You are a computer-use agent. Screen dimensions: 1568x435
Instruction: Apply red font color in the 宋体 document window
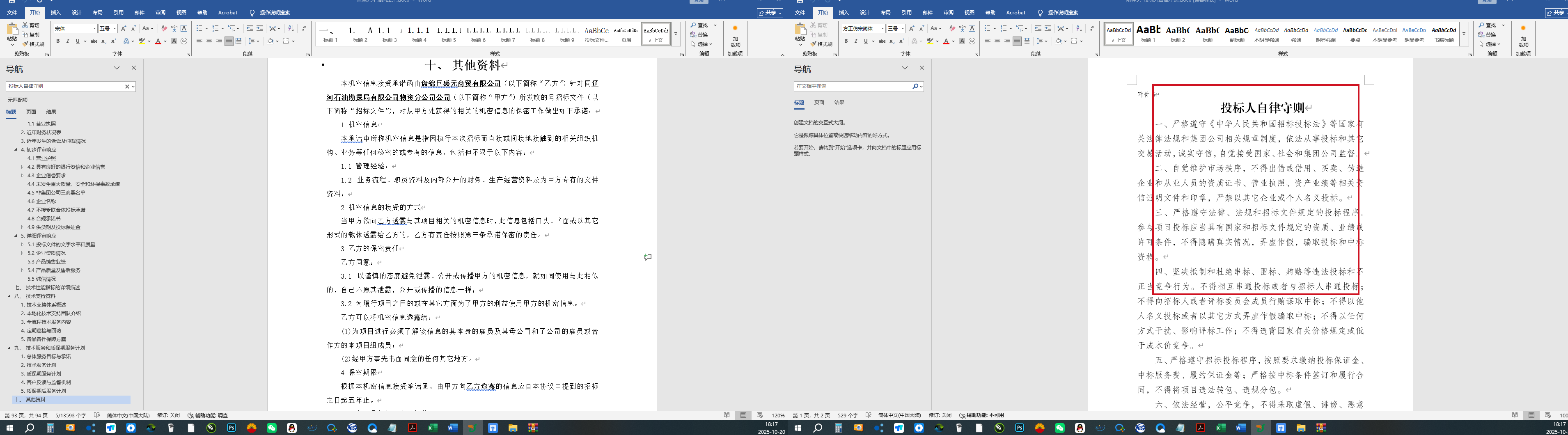(x=158, y=41)
